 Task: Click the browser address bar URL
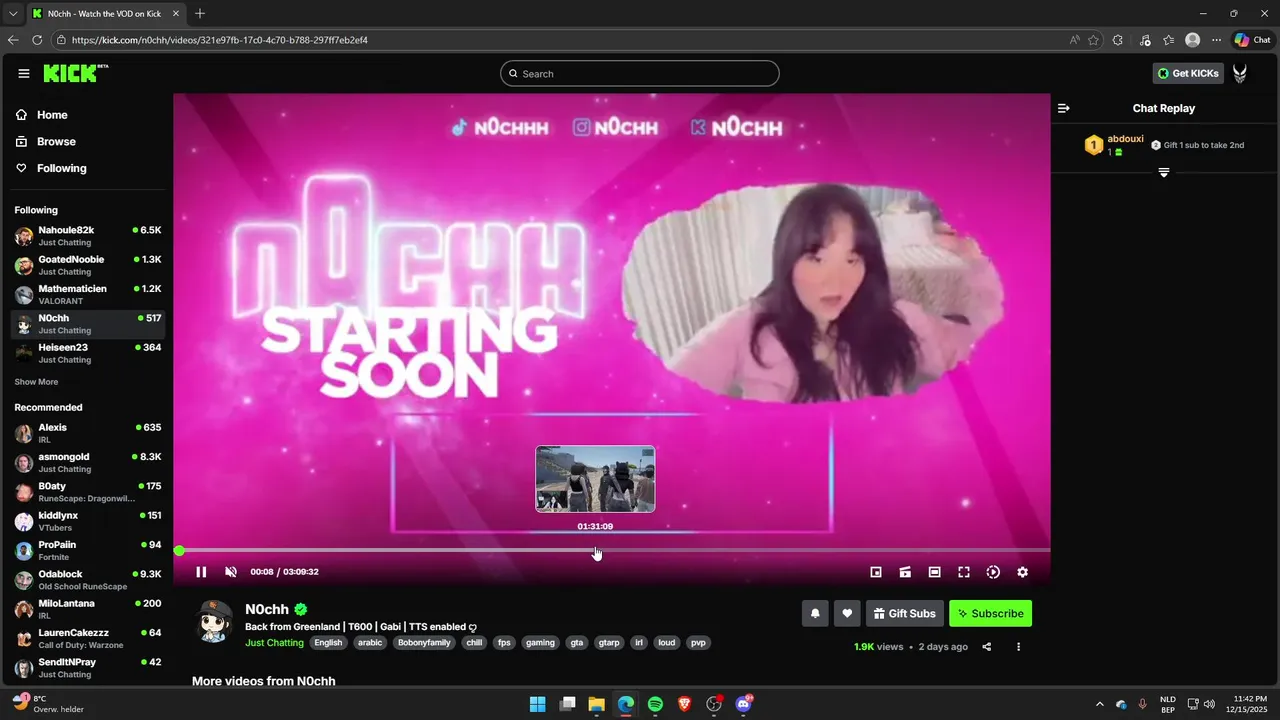point(220,40)
